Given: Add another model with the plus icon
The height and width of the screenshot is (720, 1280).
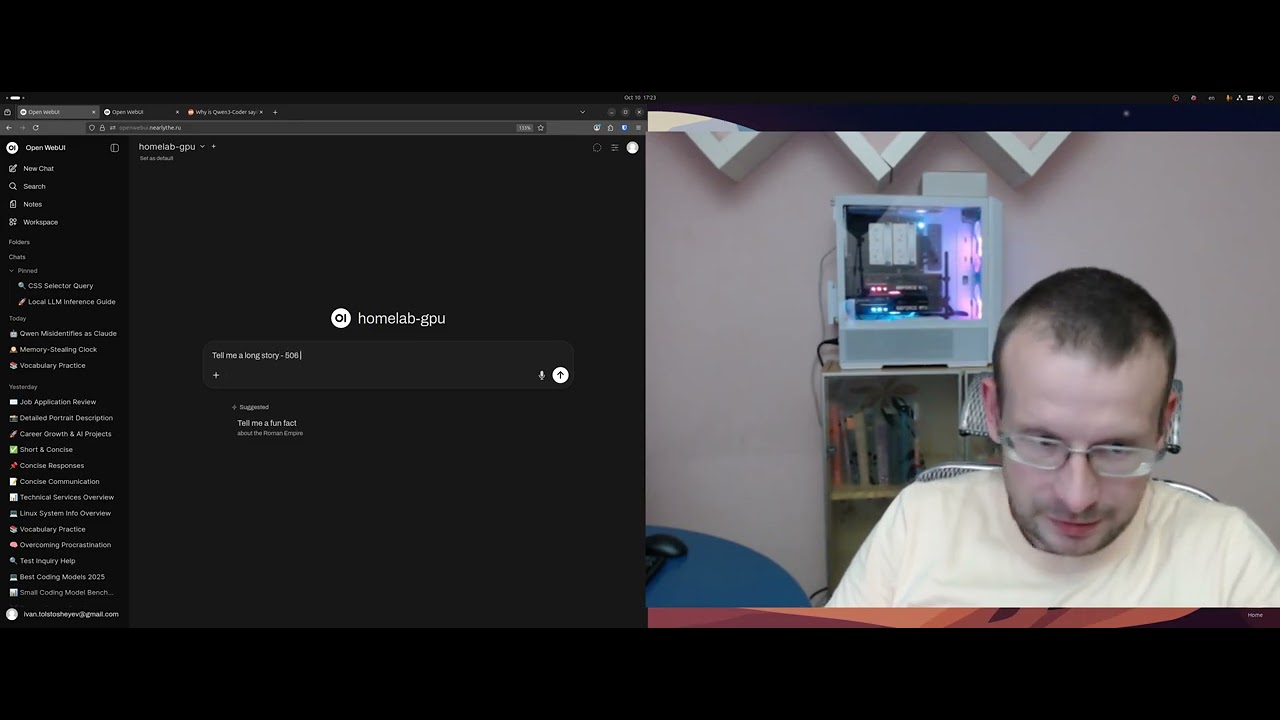Looking at the screenshot, I should (213, 147).
